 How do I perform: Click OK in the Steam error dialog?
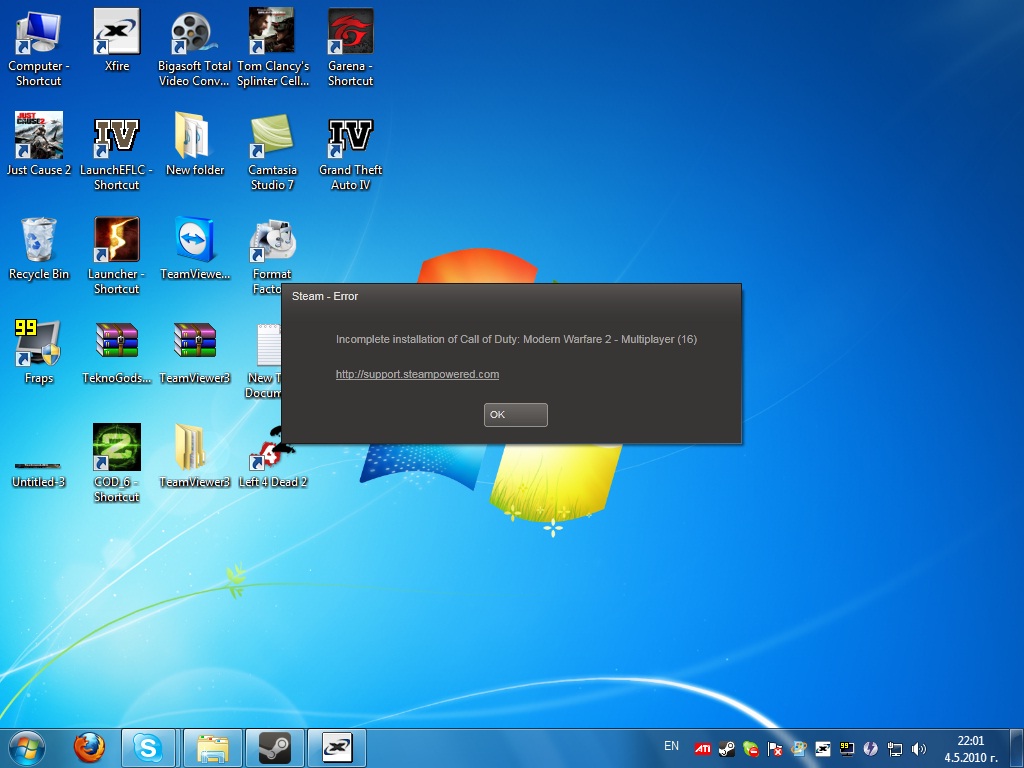click(515, 415)
